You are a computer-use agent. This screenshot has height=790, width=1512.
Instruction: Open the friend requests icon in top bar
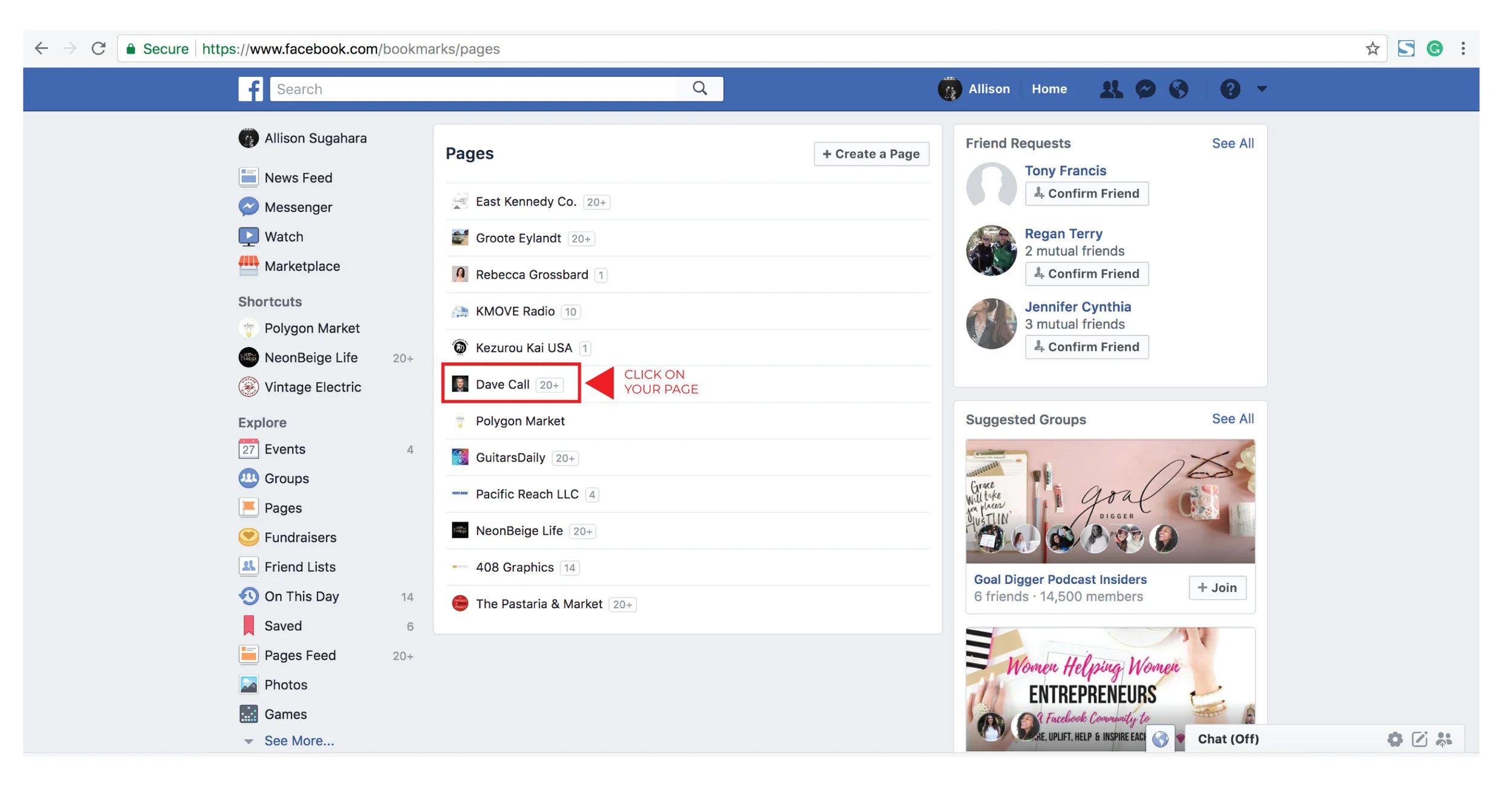tap(1110, 89)
